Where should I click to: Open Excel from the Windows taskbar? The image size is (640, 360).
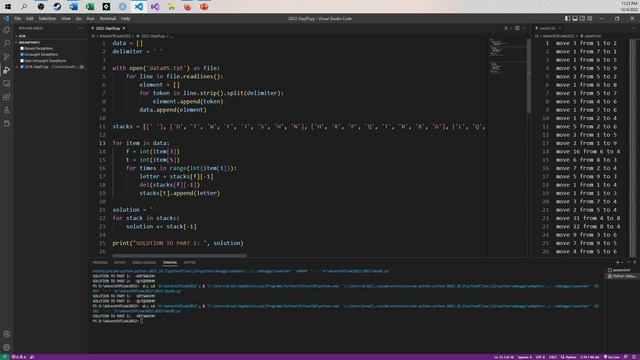pyautogui.click(x=90, y=7)
